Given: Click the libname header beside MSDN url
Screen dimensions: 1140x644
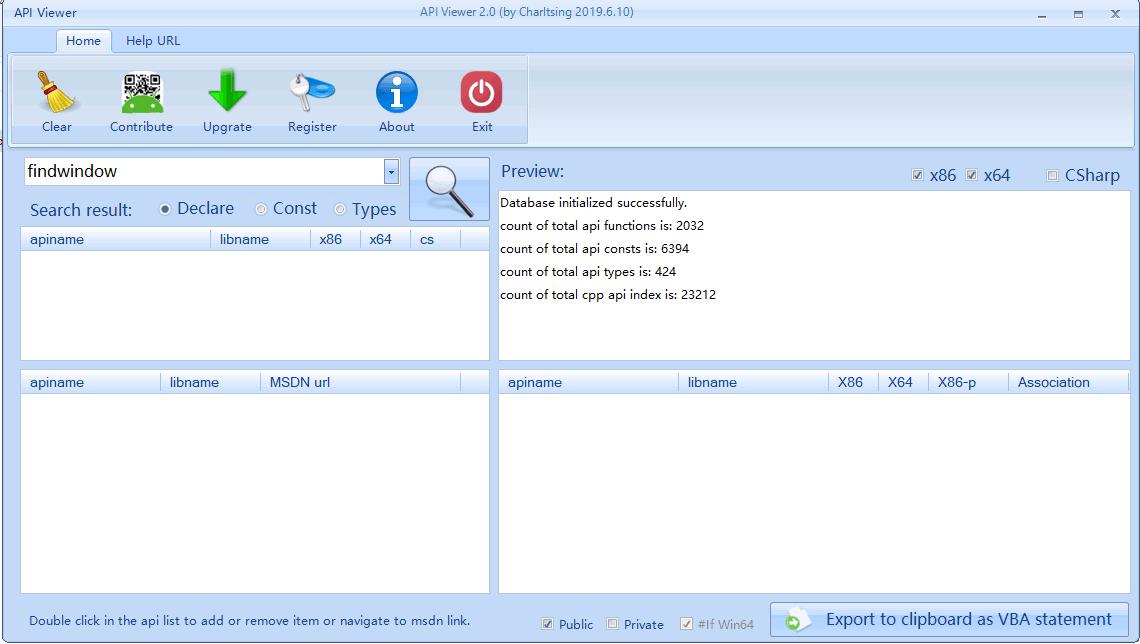Looking at the screenshot, I should point(211,383).
